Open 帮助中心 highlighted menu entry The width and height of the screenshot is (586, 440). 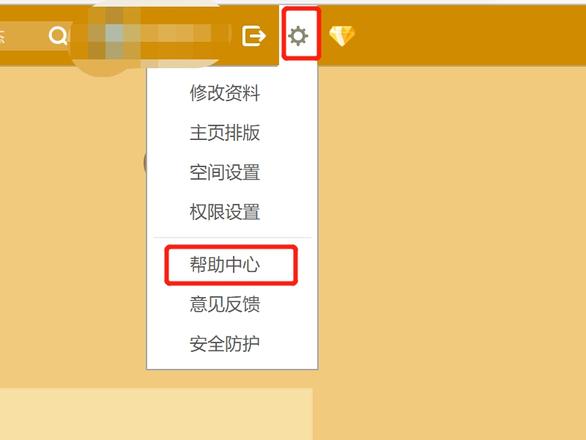225,265
